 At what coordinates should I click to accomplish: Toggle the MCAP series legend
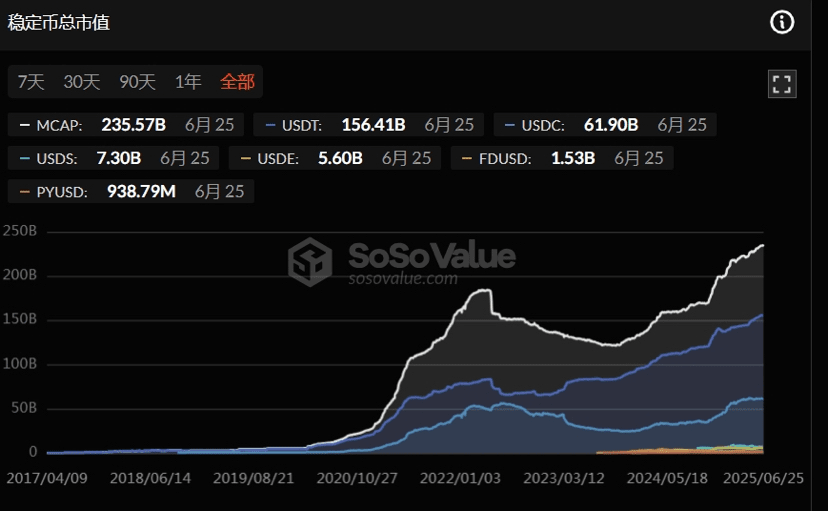pos(66,125)
